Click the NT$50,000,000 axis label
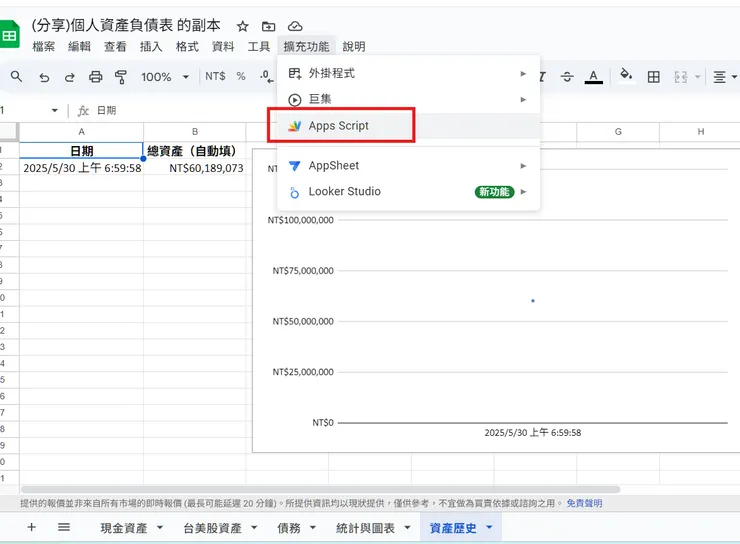 coord(303,321)
